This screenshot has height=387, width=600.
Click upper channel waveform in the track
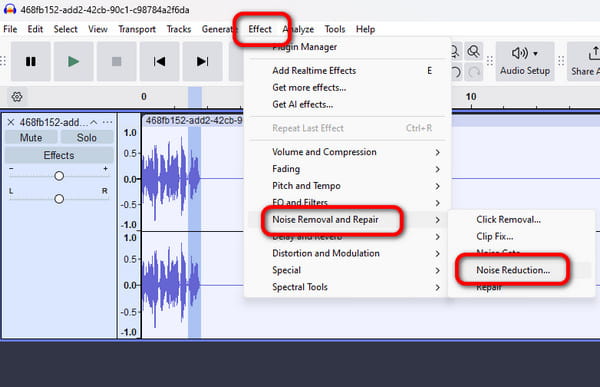pos(171,178)
